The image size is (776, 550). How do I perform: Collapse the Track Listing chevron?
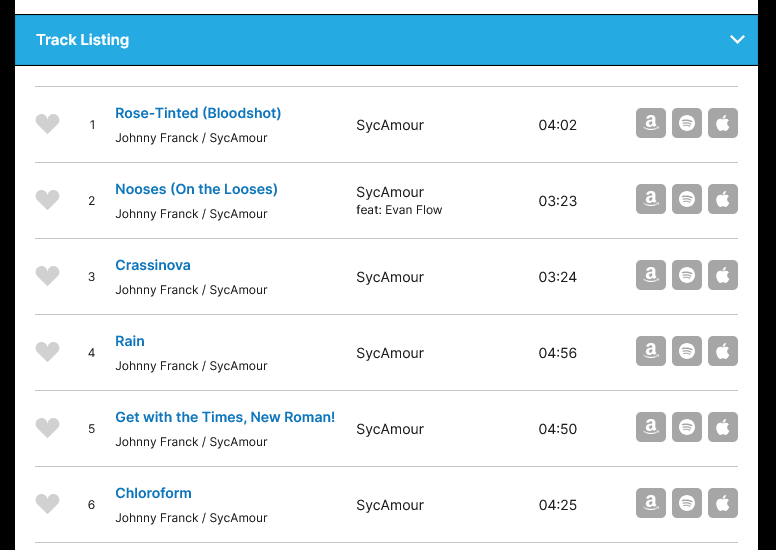click(x=738, y=40)
